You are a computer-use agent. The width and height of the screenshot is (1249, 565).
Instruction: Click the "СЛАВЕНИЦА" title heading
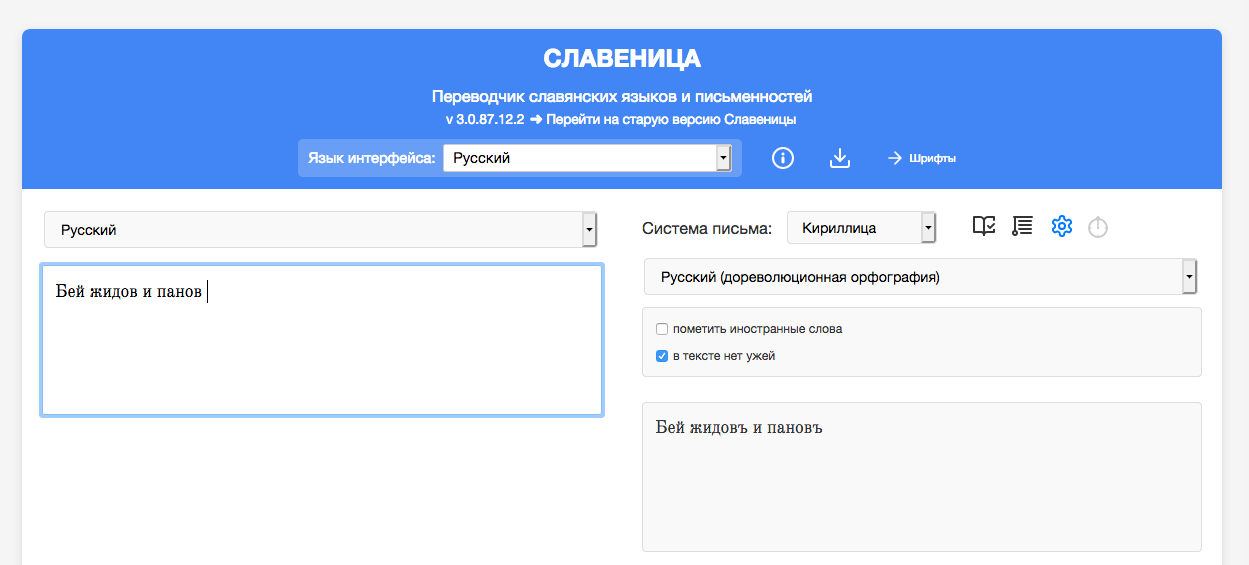tap(622, 58)
